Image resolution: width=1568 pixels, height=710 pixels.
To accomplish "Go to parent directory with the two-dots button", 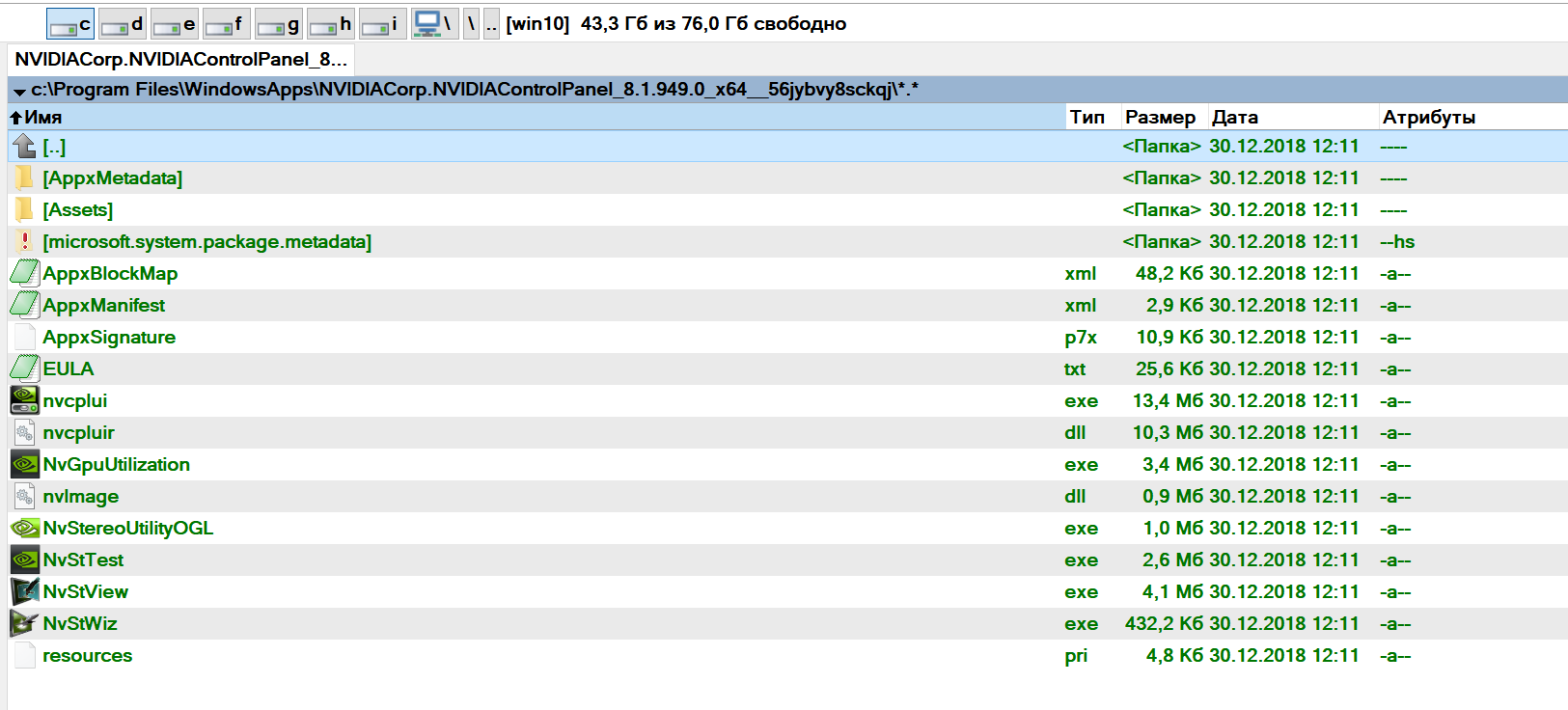I will pos(491,24).
